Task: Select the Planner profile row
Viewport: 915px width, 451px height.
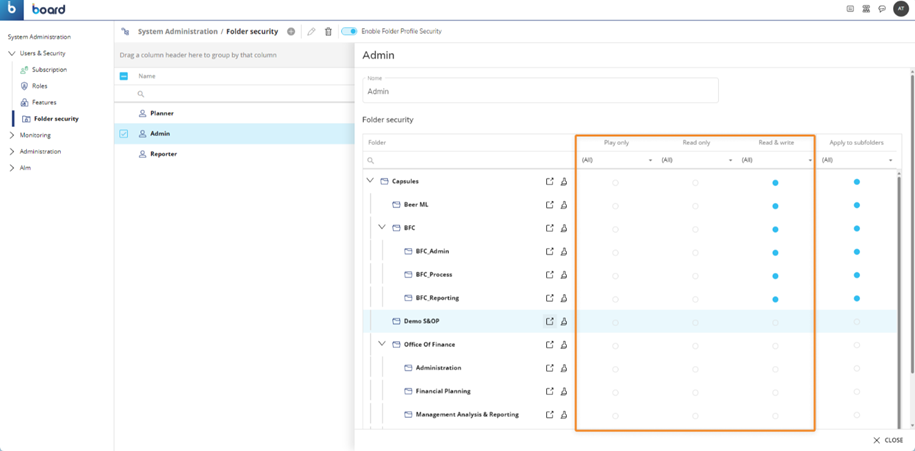Action: click(x=234, y=113)
